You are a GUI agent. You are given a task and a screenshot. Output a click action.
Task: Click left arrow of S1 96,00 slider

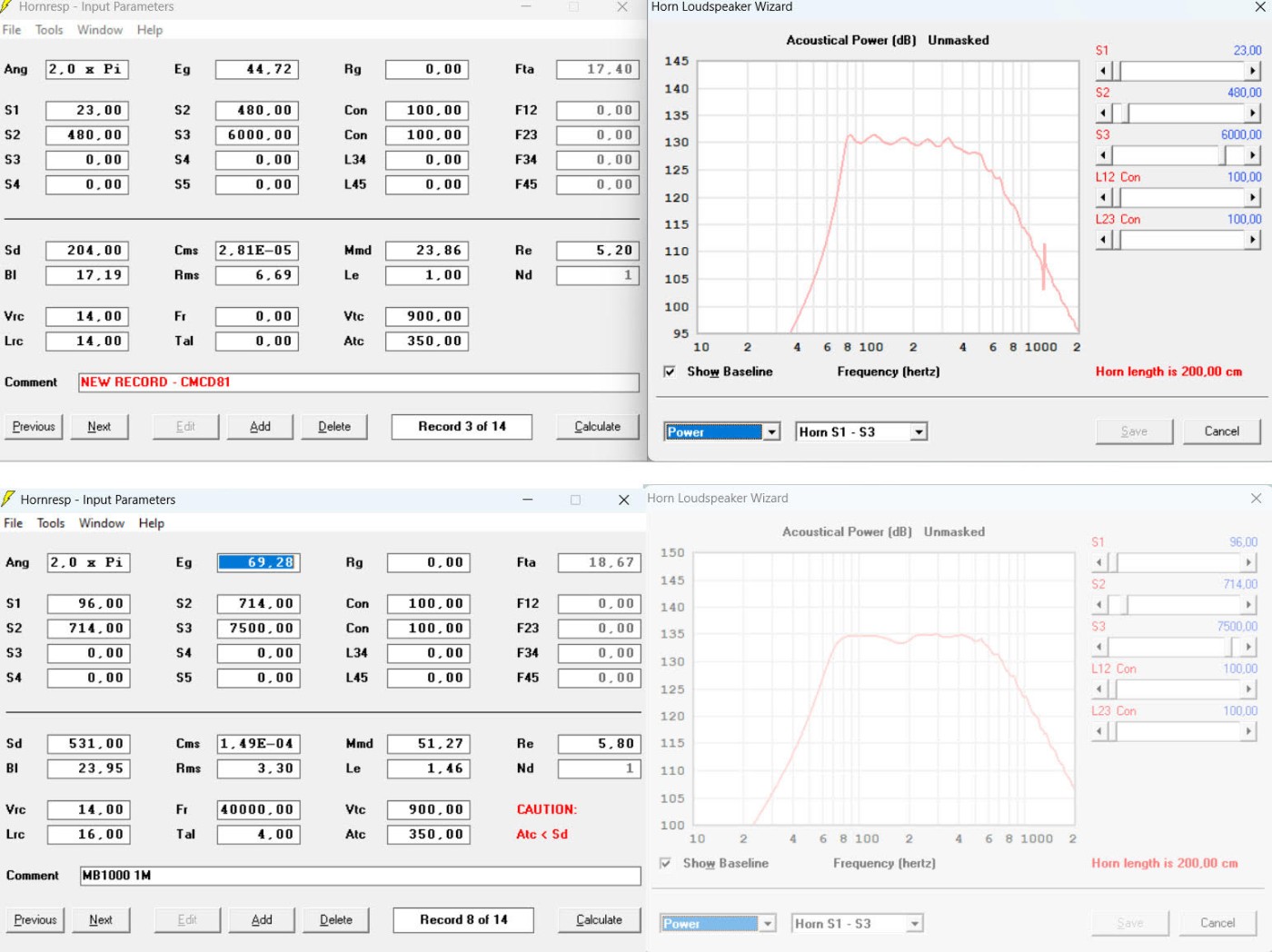point(1099,563)
